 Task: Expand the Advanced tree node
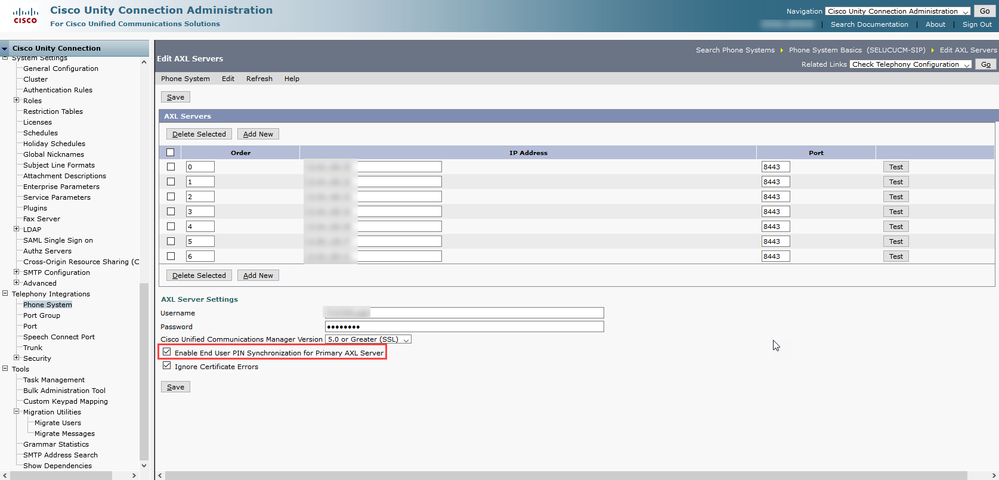16,283
